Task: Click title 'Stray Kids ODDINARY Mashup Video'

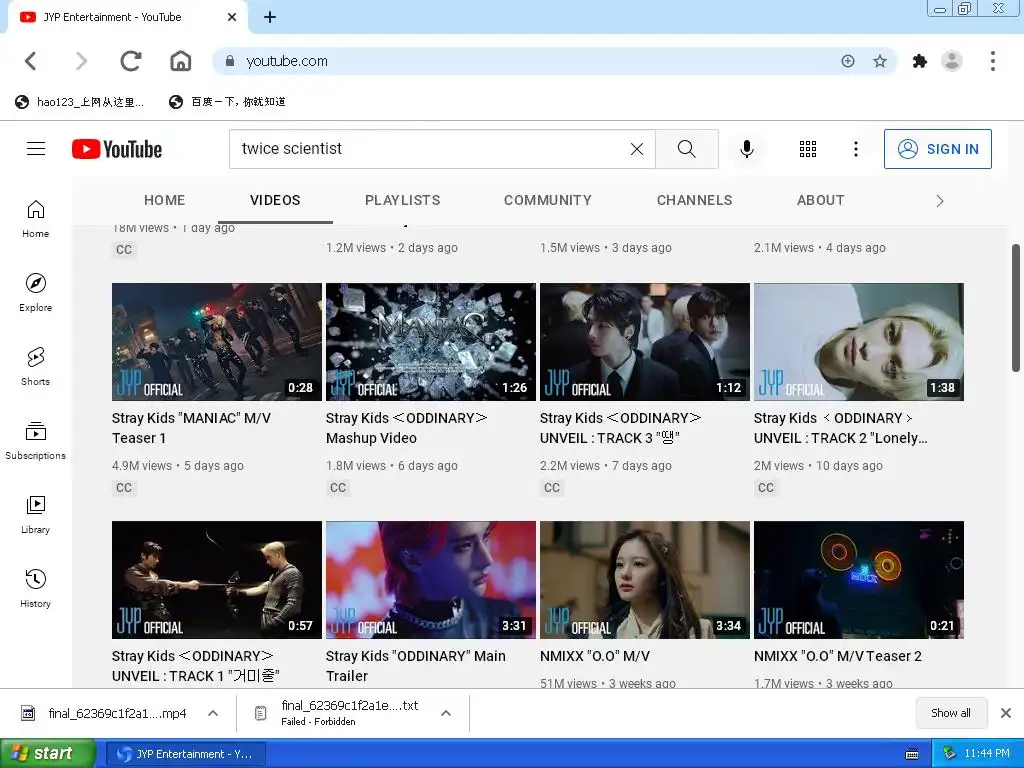Action: point(406,428)
